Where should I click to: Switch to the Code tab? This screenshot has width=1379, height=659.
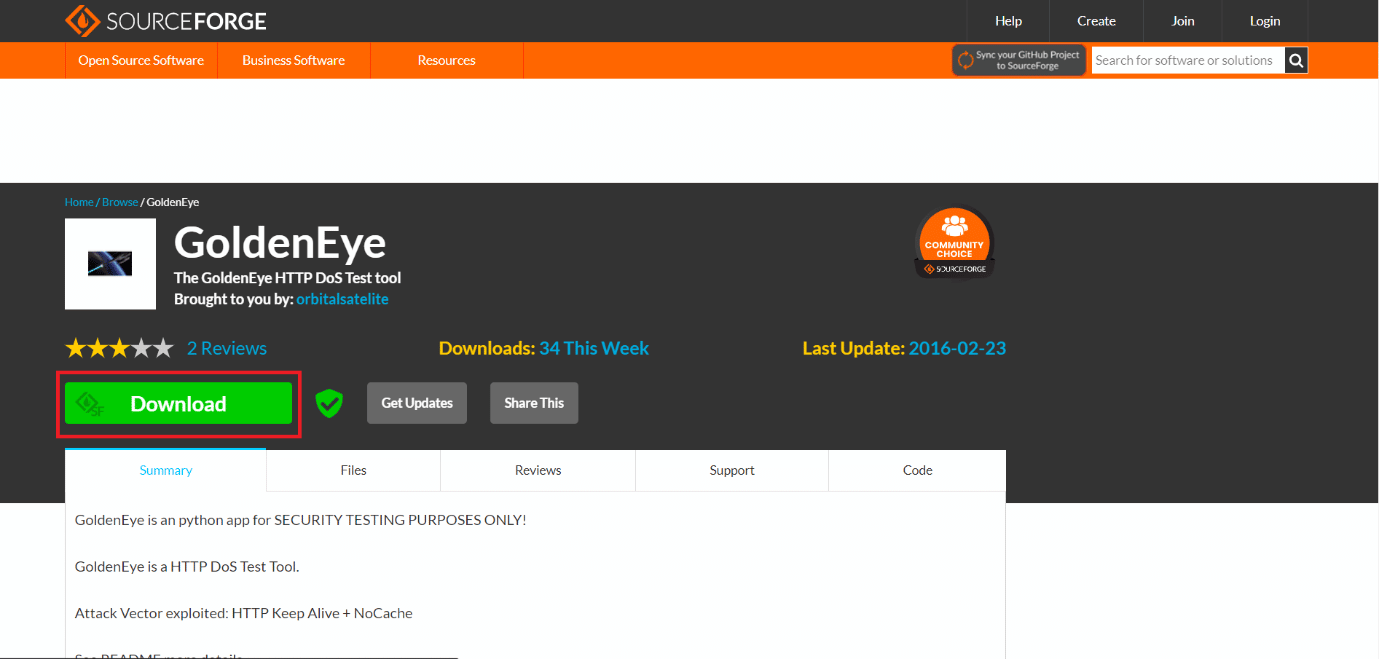click(917, 470)
